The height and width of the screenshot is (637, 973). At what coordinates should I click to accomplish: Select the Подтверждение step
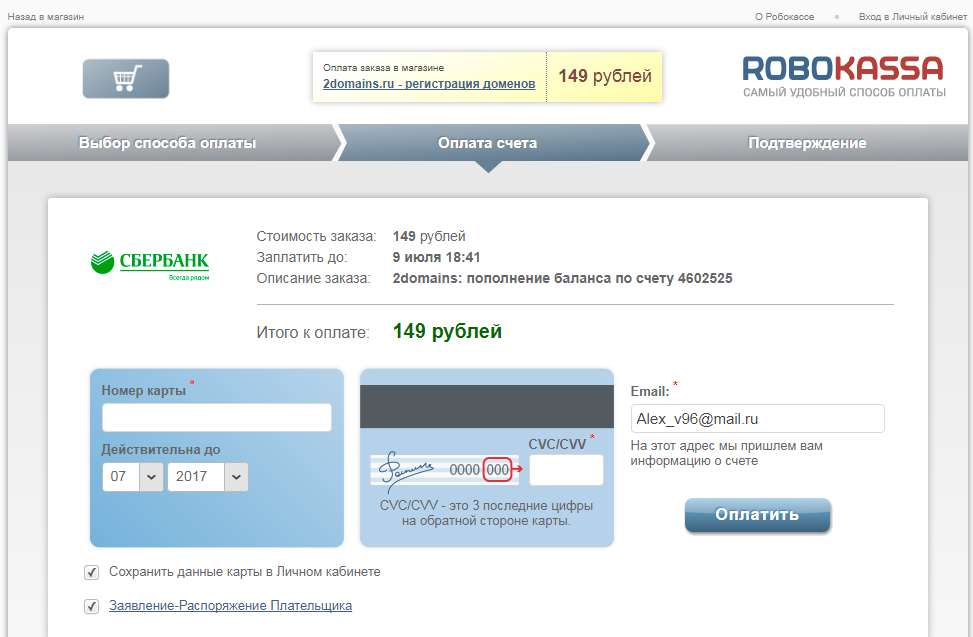(x=807, y=143)
